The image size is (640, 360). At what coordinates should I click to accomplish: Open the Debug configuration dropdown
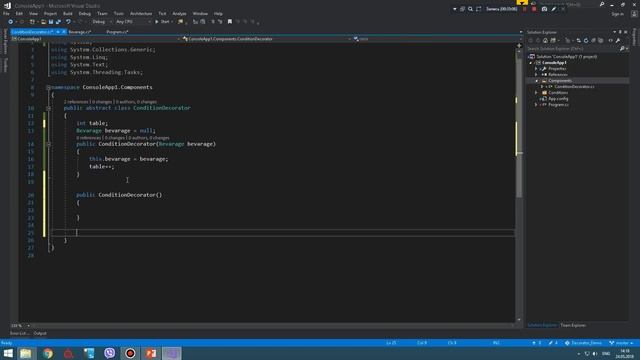coord(101,22)
